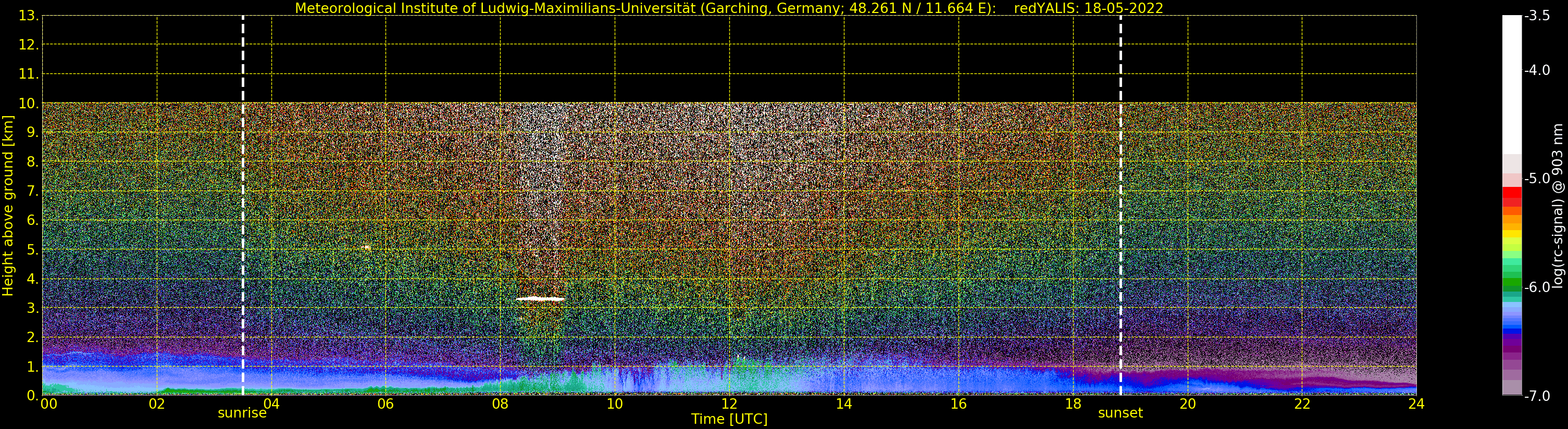Viewport: 1568px width, 429px height.
Task: Click the colorbar label 'log(rc-signal) @ 903 nm'
Action: [1558, 206]
